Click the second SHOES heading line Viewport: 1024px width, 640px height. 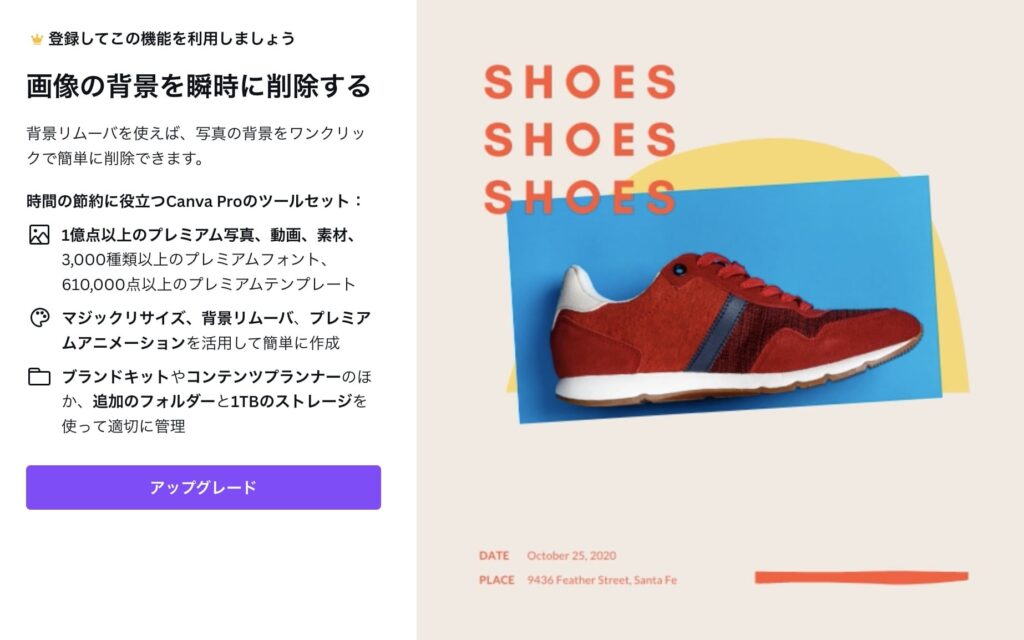click(580, 140)
